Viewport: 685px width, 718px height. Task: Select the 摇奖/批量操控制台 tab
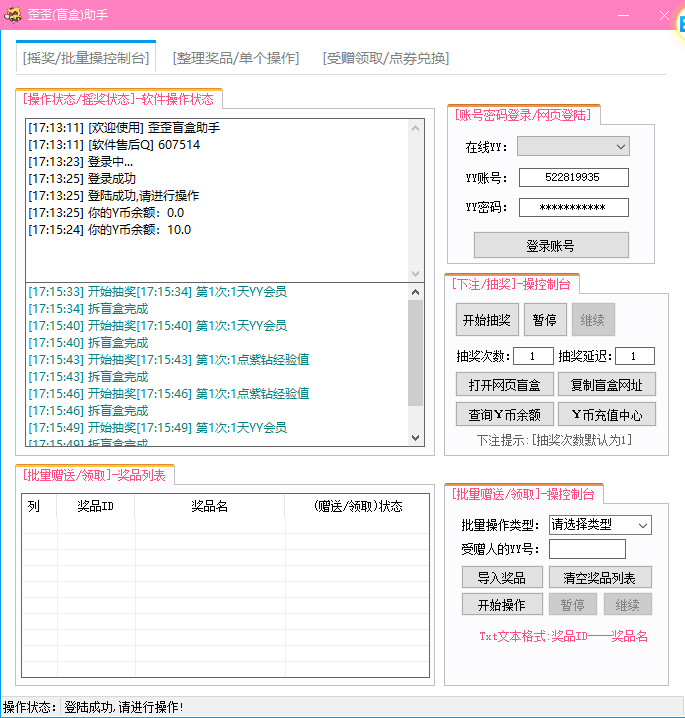click(86, 58)
